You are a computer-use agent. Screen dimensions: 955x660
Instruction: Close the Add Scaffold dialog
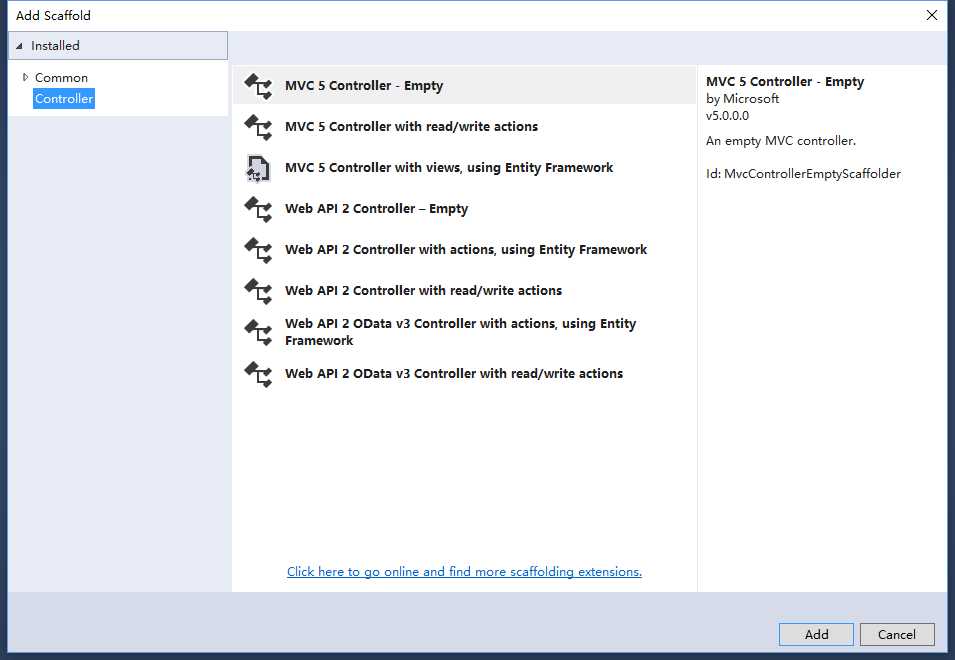click(932, 15)
